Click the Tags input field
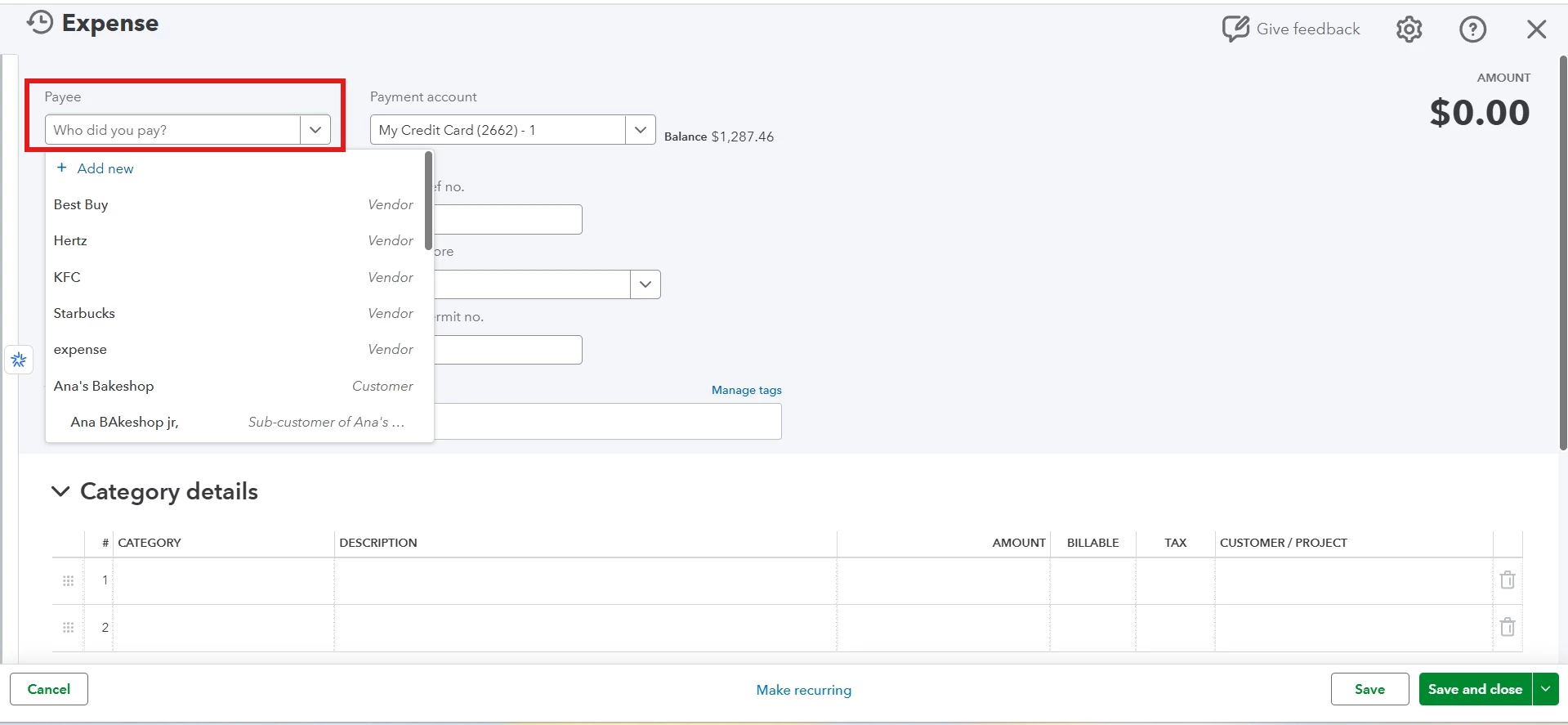1568x725 pixels. pos(608,422)
